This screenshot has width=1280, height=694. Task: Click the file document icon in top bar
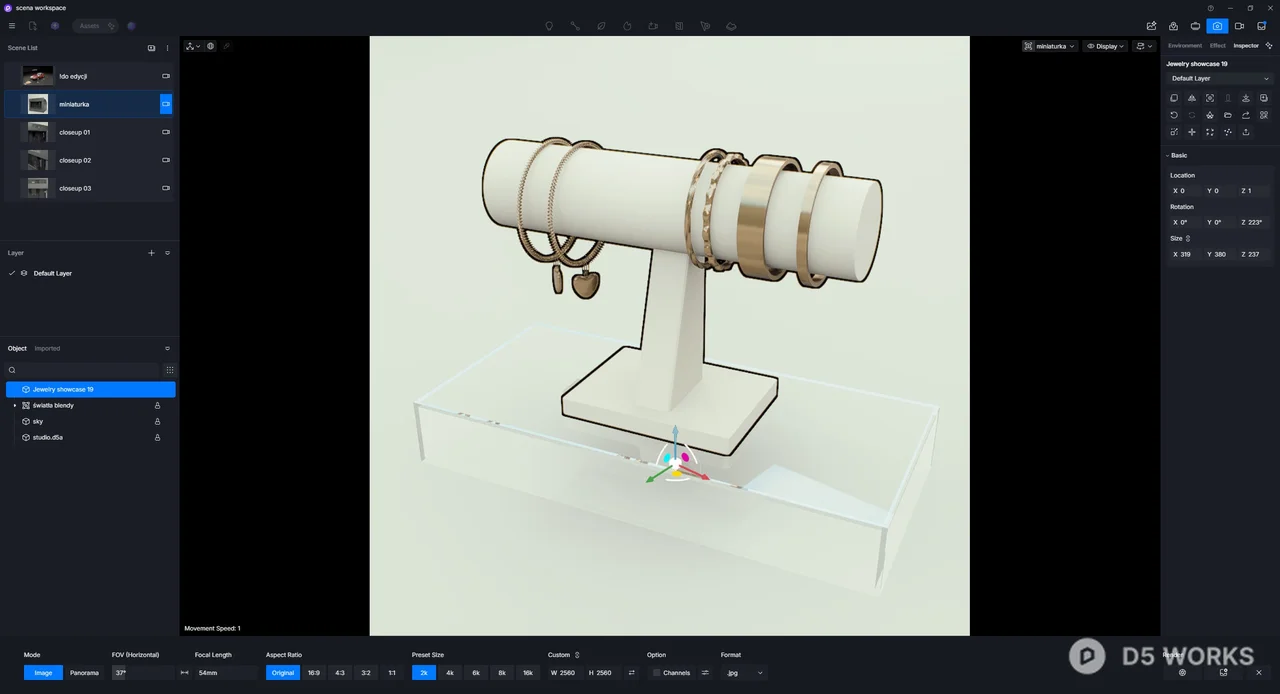33,26
